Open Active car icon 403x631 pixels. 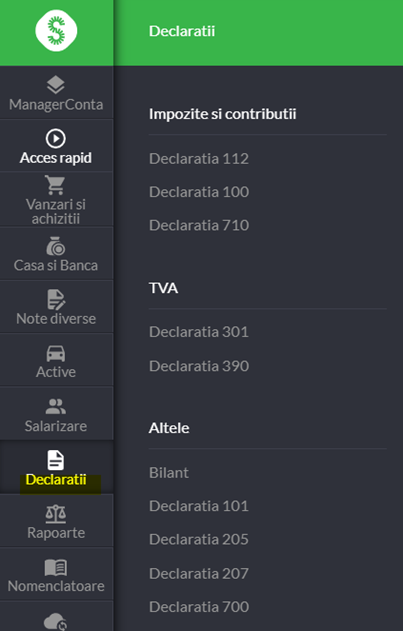click(x=56, y=354)
